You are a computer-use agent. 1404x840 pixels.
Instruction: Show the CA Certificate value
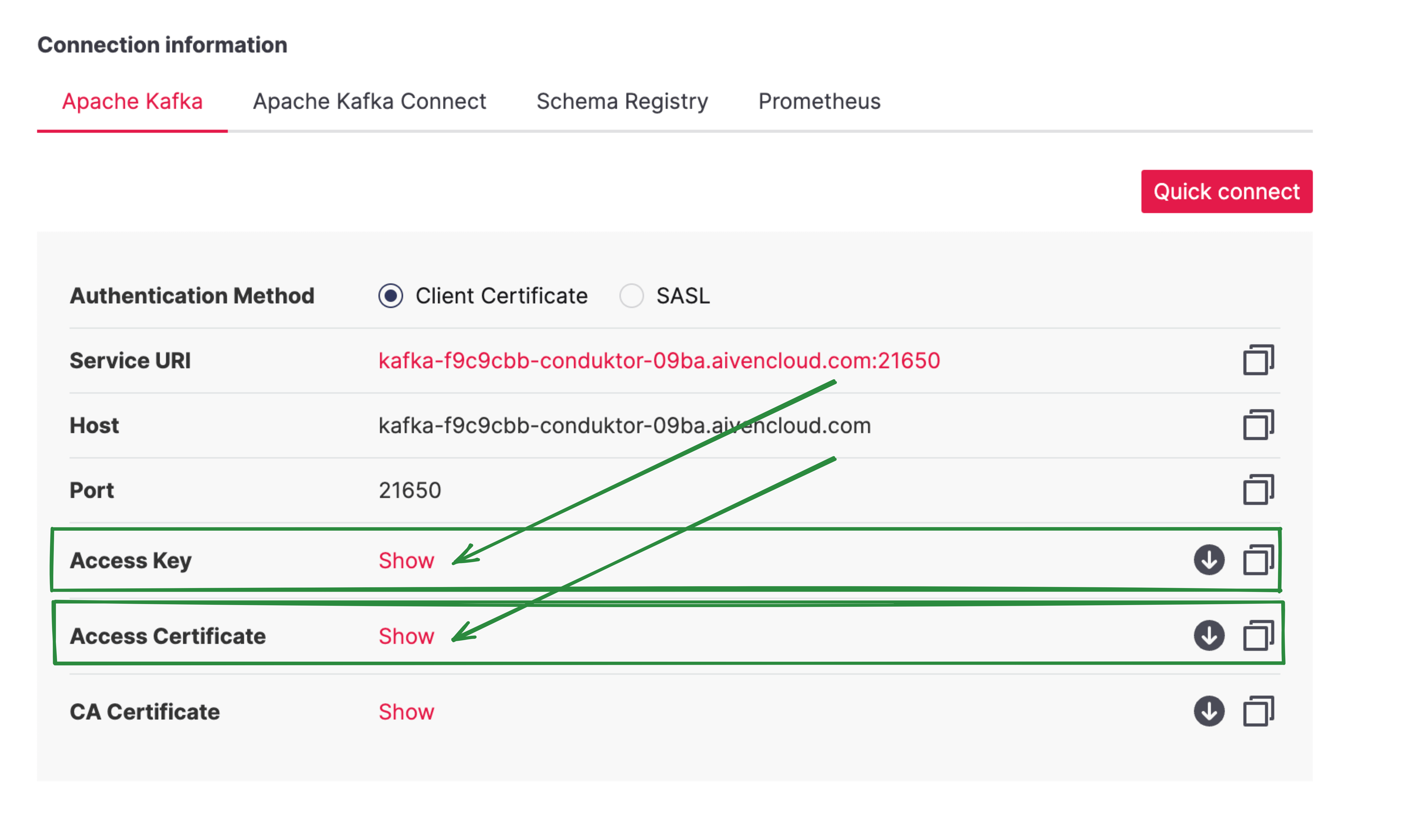(406, 712)
